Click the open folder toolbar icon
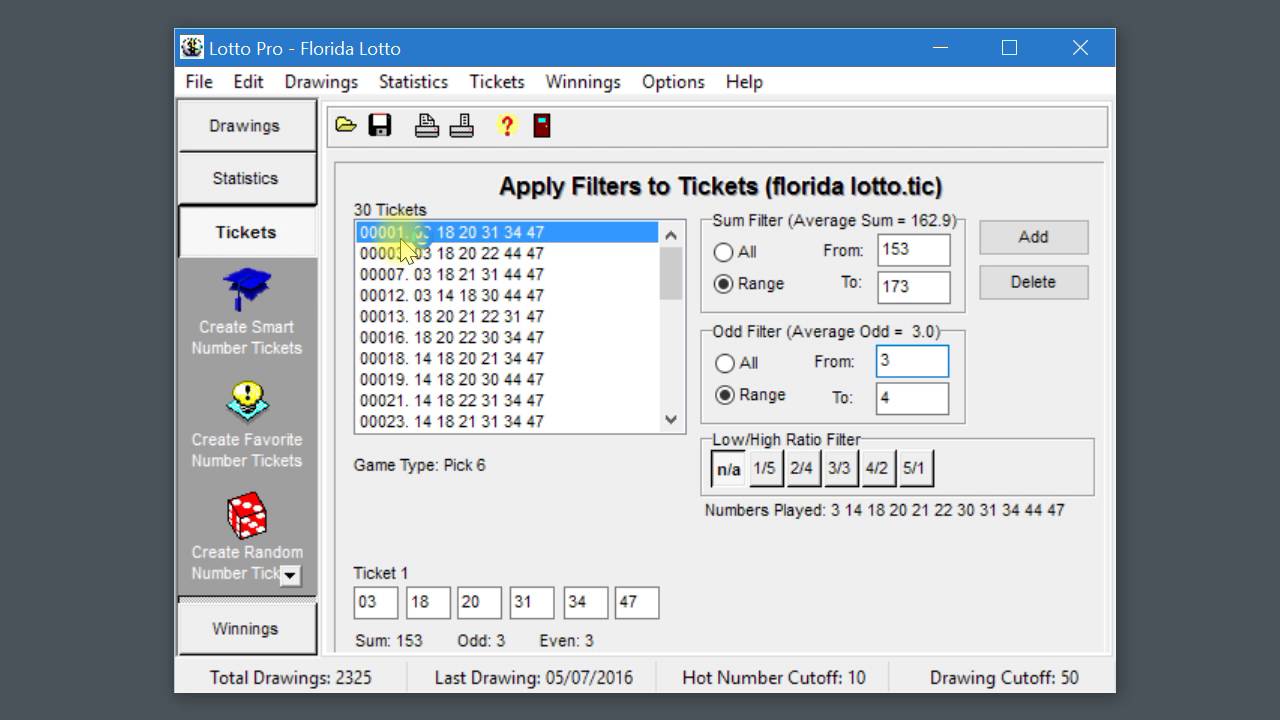 (346, 125)
